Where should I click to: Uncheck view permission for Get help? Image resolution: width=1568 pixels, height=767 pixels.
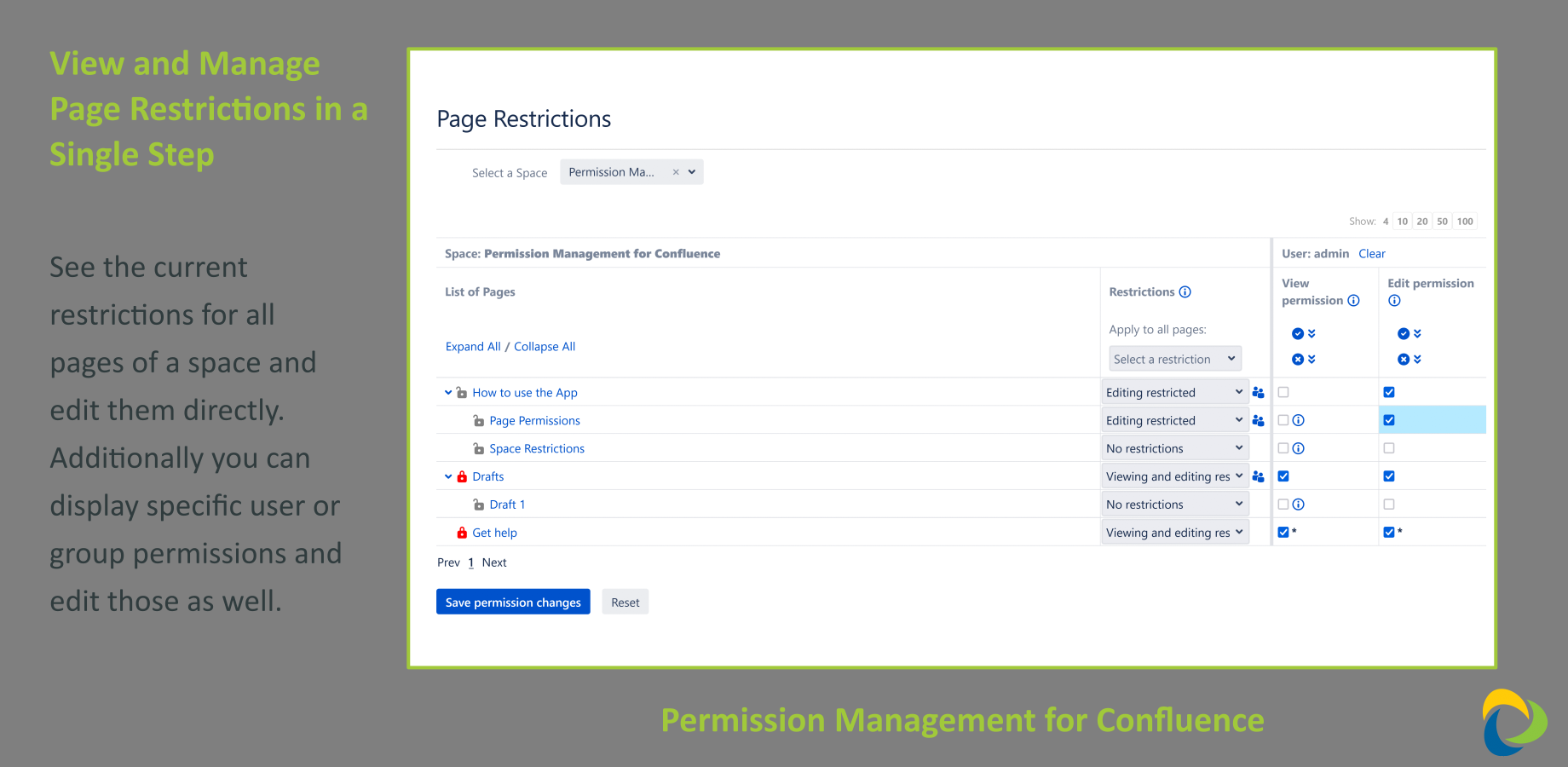[x=1283, y=532]
